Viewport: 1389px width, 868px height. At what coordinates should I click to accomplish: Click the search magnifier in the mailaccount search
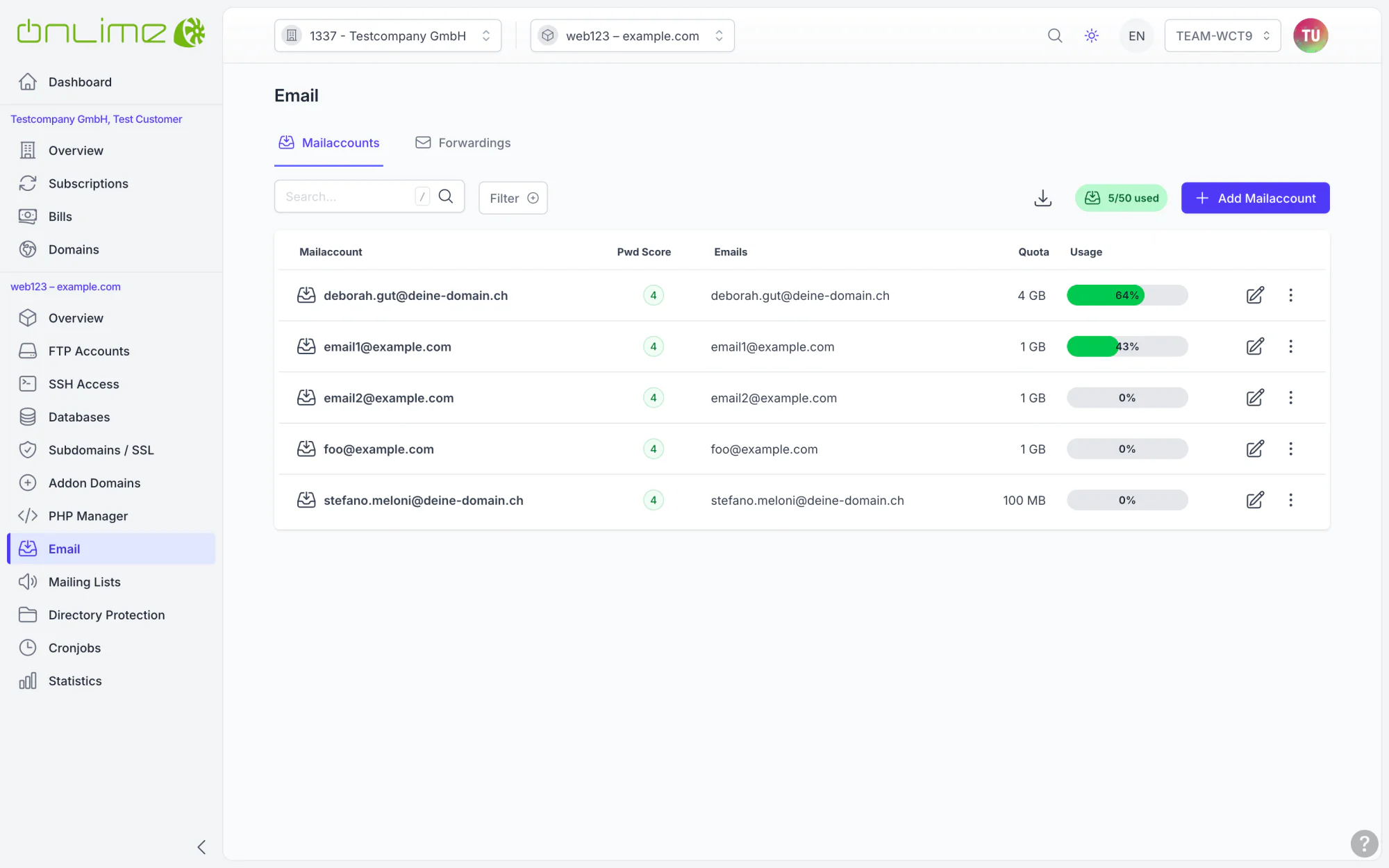[x=446, y=197]
